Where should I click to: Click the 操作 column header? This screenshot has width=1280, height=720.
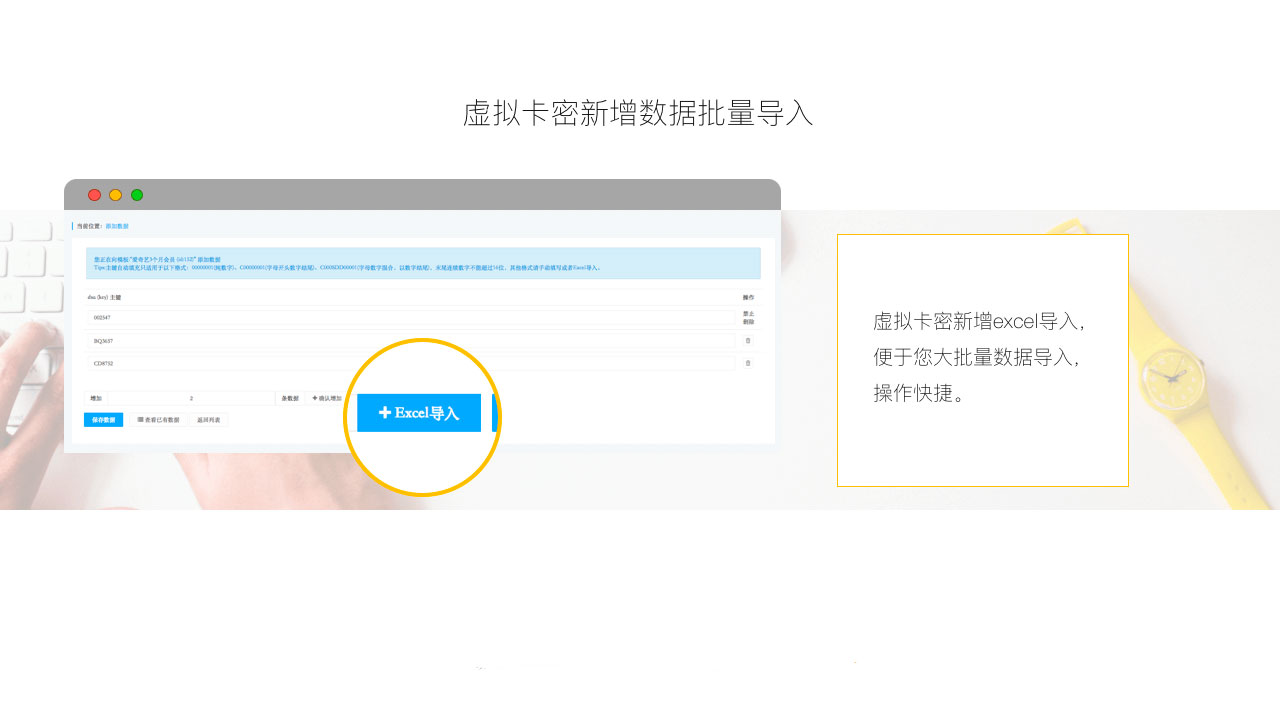pyautogui.click(x=748, y=298)
